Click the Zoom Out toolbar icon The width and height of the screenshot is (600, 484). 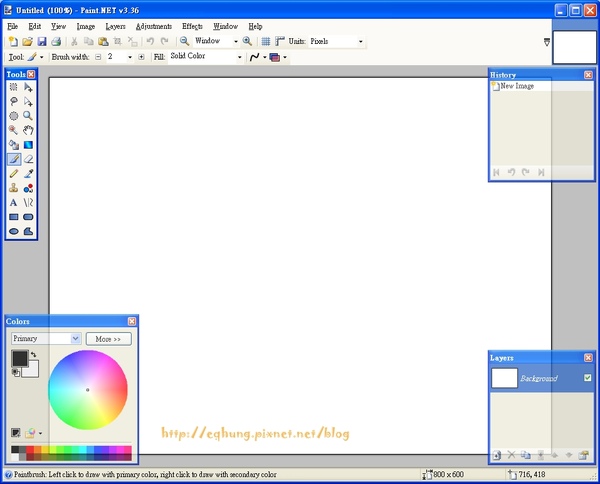point(184,41)
